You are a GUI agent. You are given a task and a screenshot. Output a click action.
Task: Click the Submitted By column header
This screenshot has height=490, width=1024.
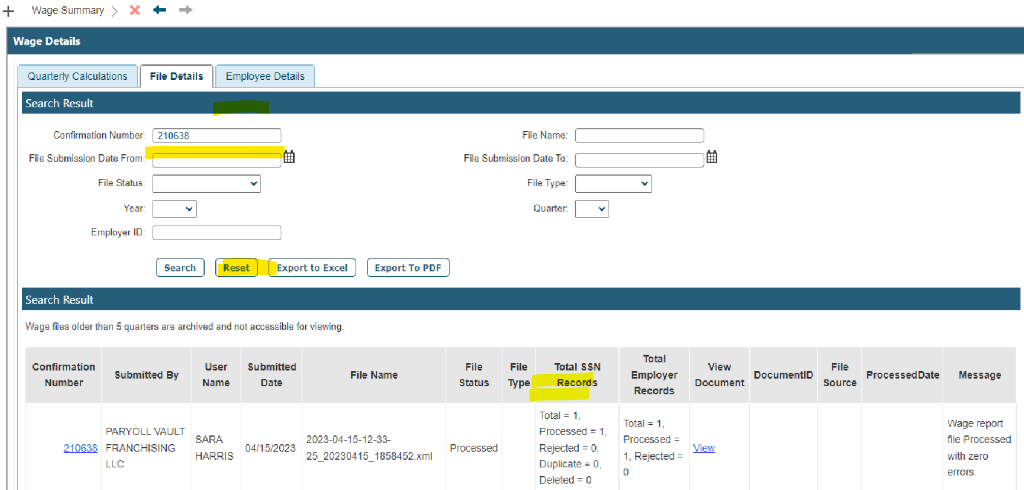146,375
